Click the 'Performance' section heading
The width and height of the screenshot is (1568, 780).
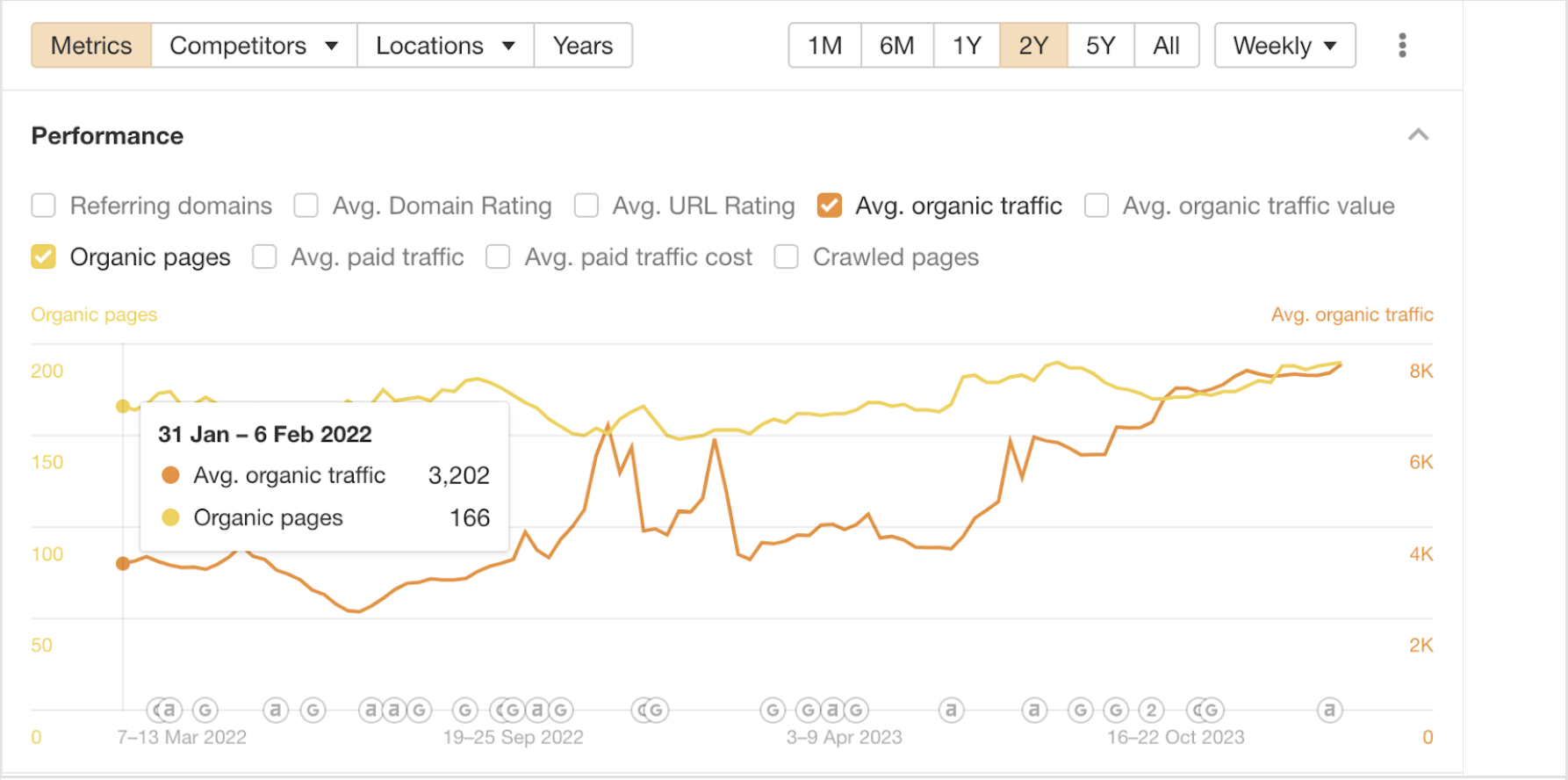(107, 136)
